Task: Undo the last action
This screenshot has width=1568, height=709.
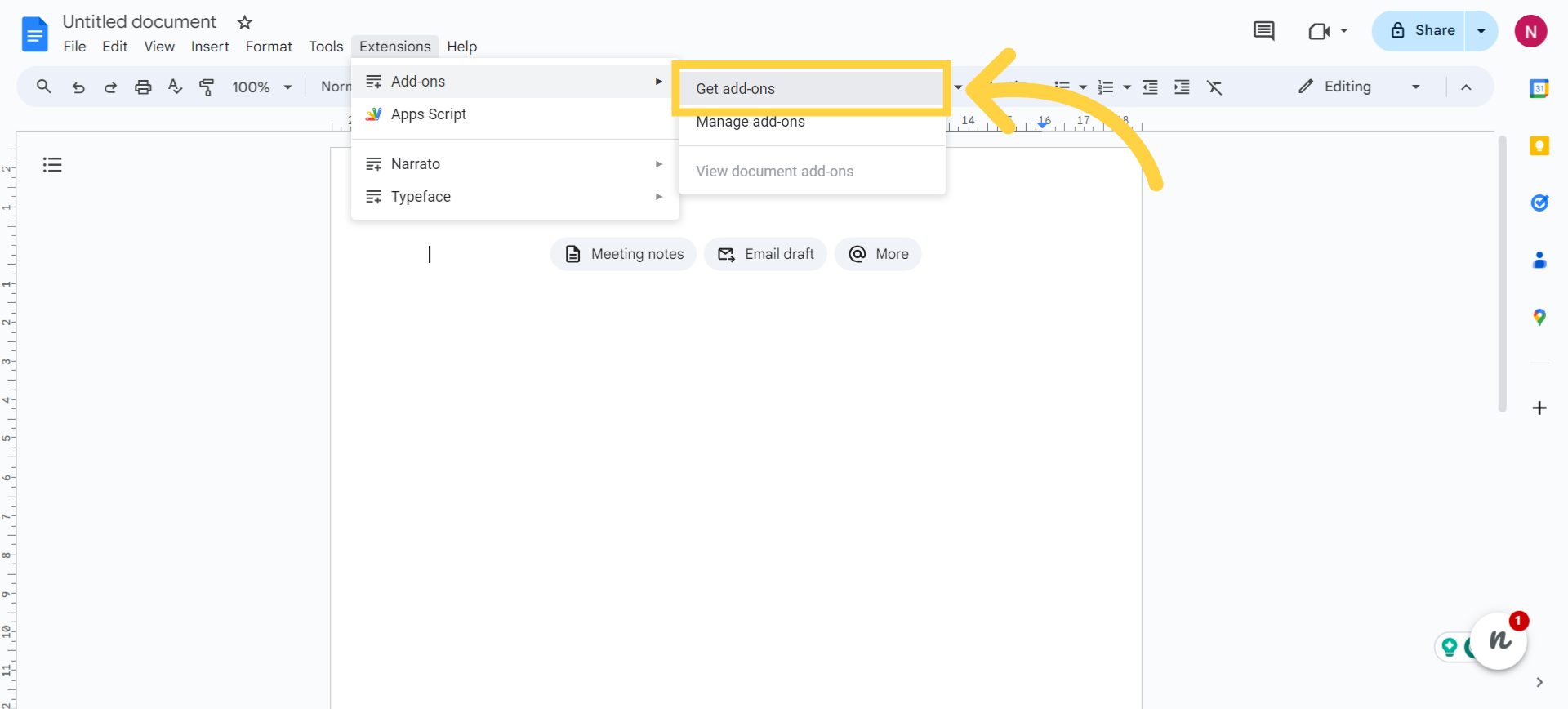Action: pyautogui.click(x=78, y=87)
